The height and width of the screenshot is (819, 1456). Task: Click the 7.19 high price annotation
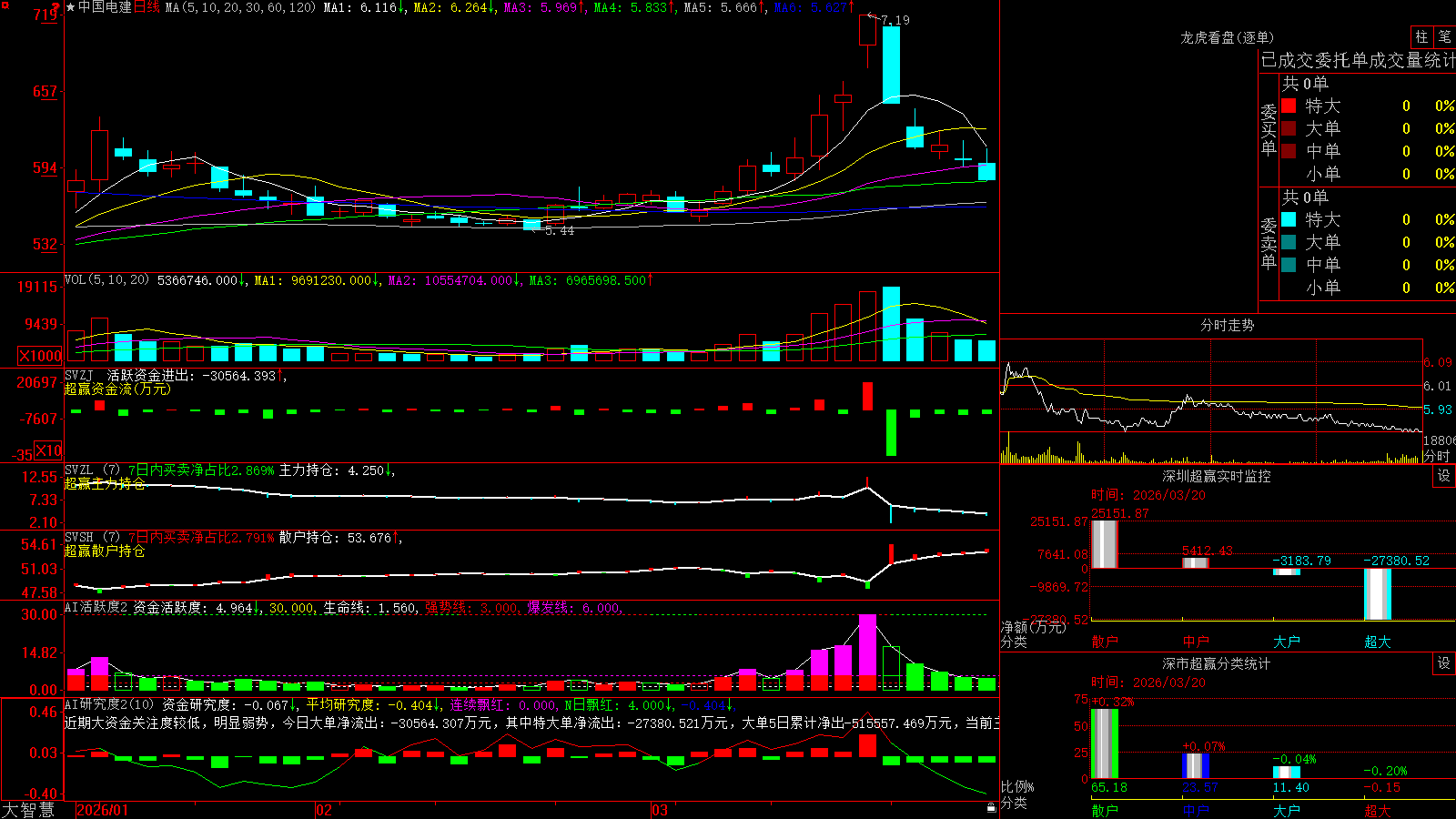pyautogui.click(x=895, y=20)
